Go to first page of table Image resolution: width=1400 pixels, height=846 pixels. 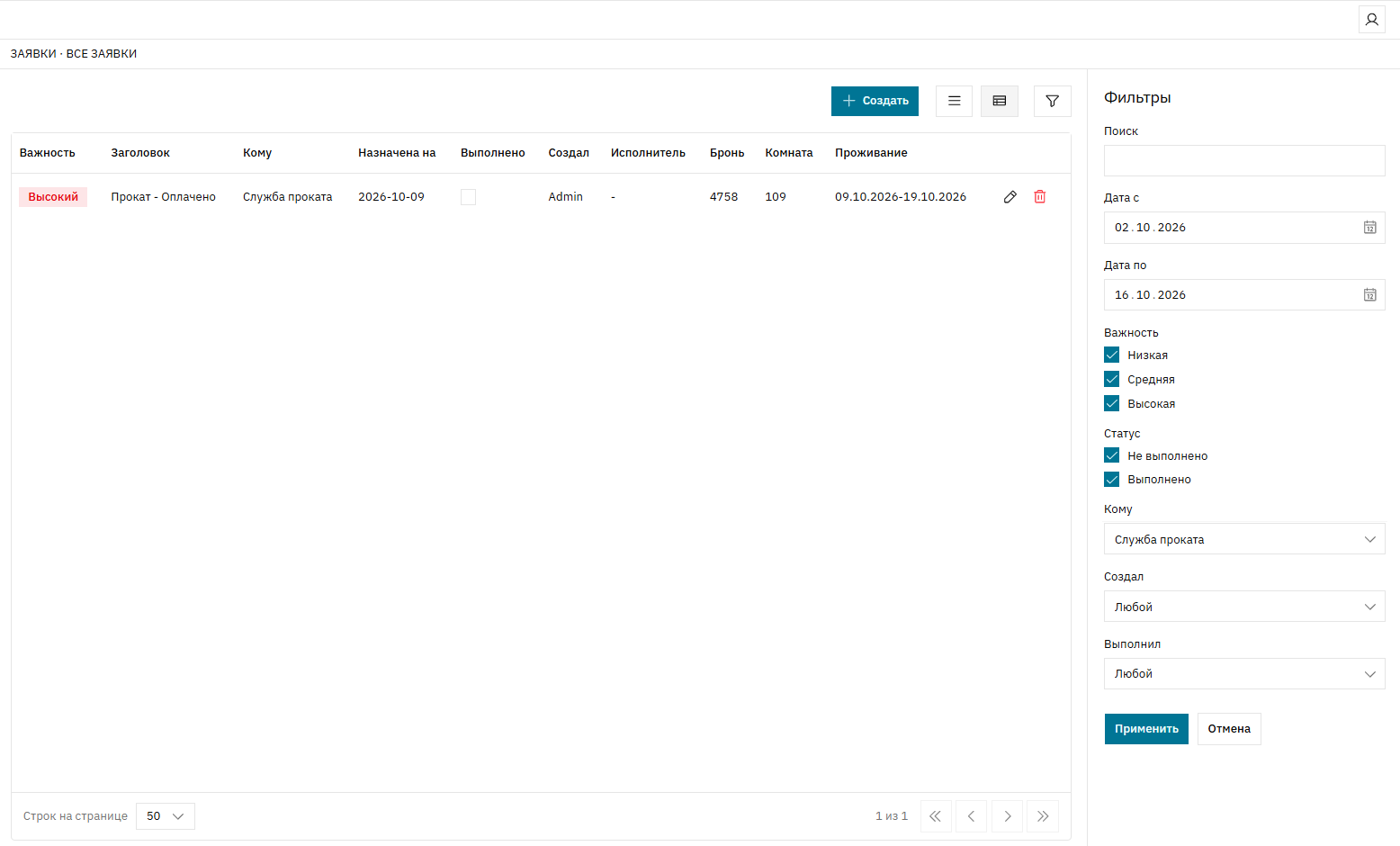pyautogui.click(x=936, y=816)
